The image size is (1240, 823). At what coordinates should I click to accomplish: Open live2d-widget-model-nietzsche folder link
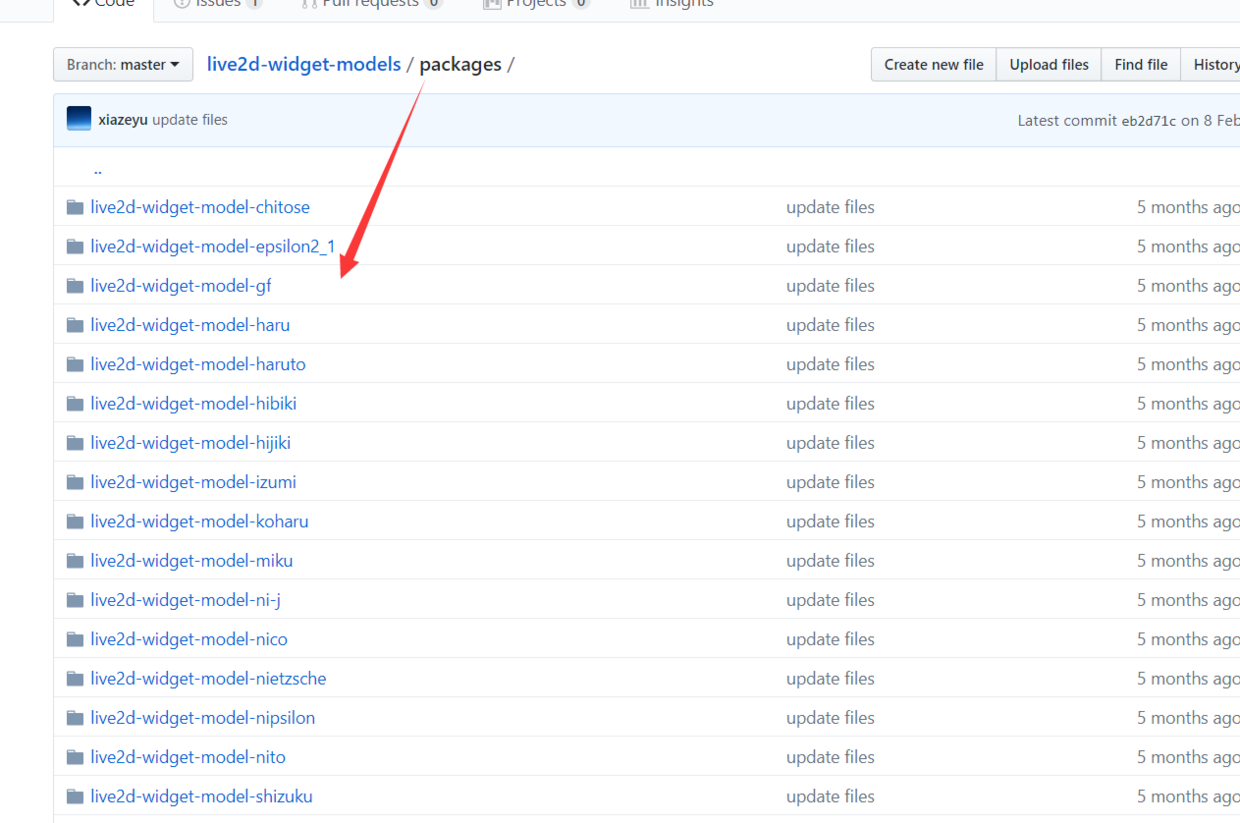click(x=208, y=678)
